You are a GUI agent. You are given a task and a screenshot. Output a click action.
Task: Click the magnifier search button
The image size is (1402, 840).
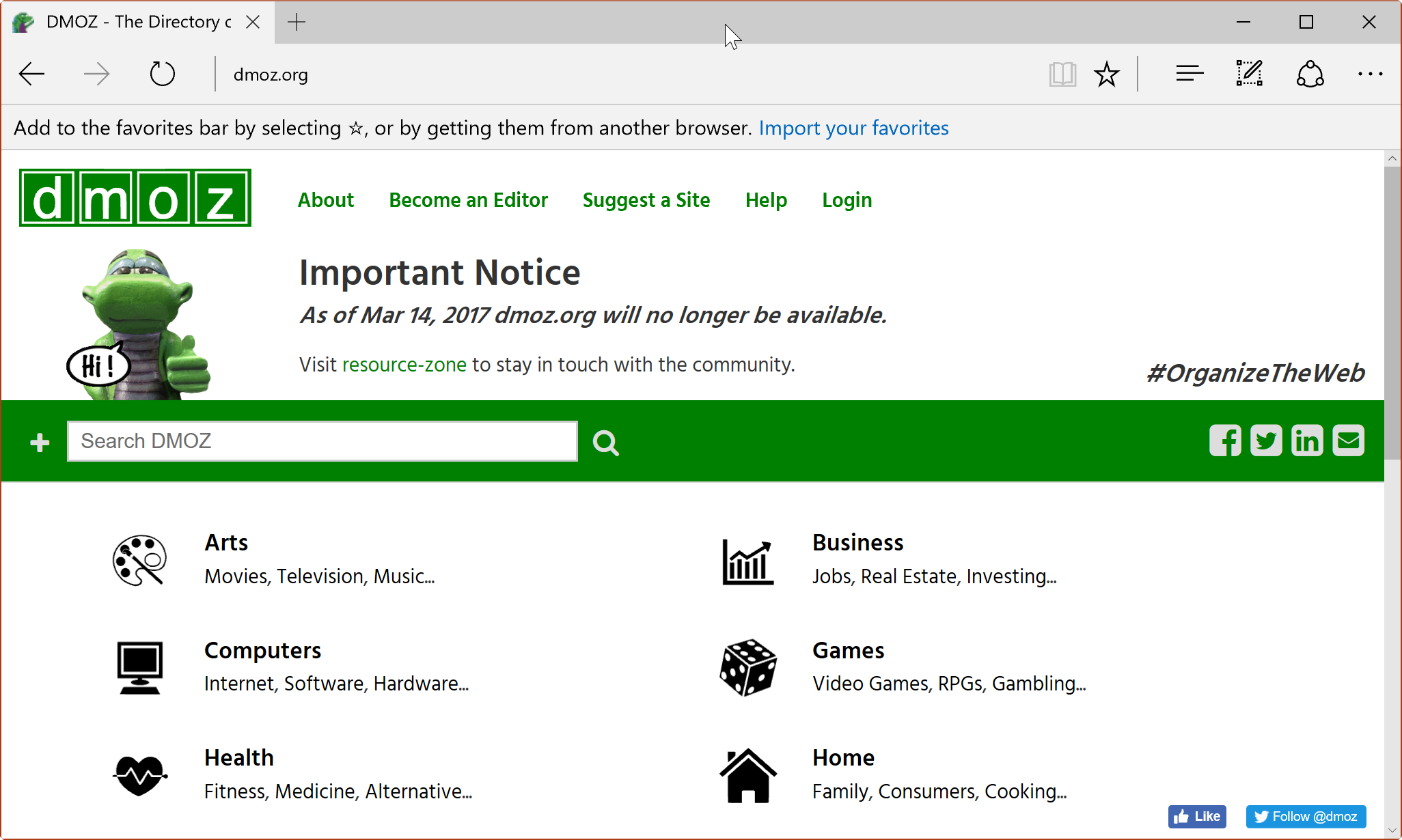(605, 443)
